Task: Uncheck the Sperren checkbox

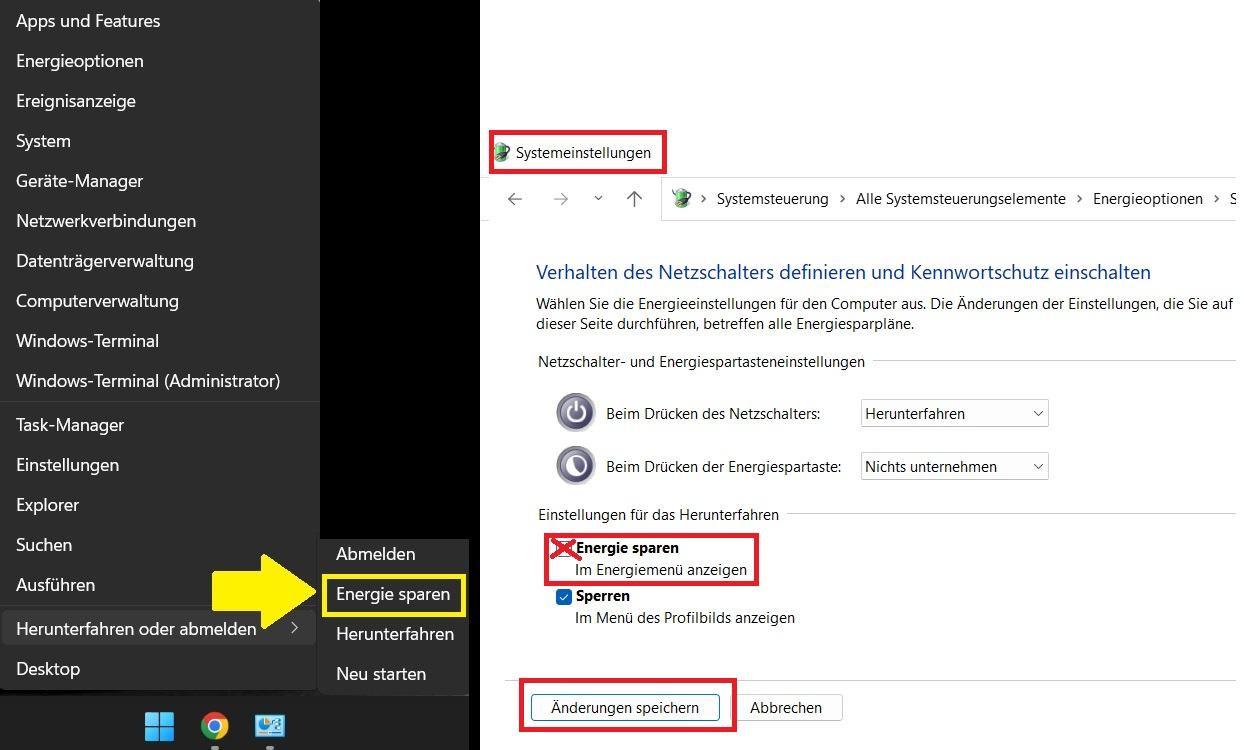Action: coord(564,597)
